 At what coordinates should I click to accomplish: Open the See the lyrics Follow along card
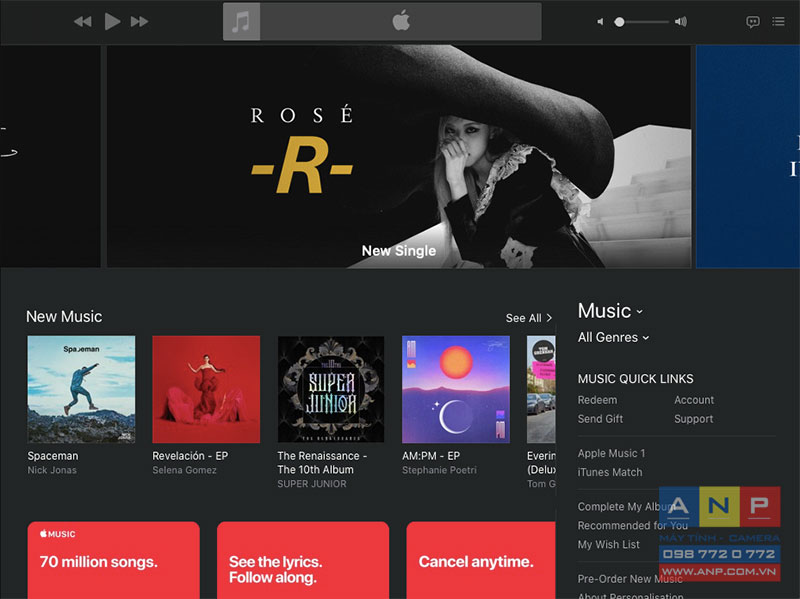tap(303, 560)
